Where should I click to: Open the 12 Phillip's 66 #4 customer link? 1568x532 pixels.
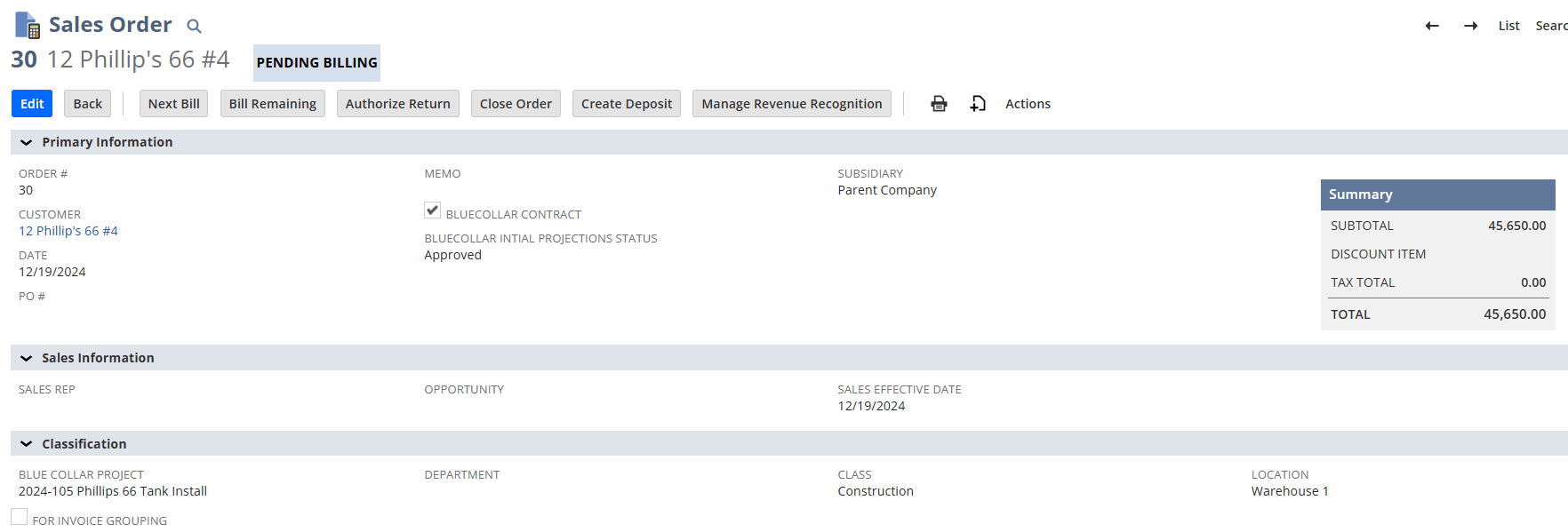(x=68, y=231)
